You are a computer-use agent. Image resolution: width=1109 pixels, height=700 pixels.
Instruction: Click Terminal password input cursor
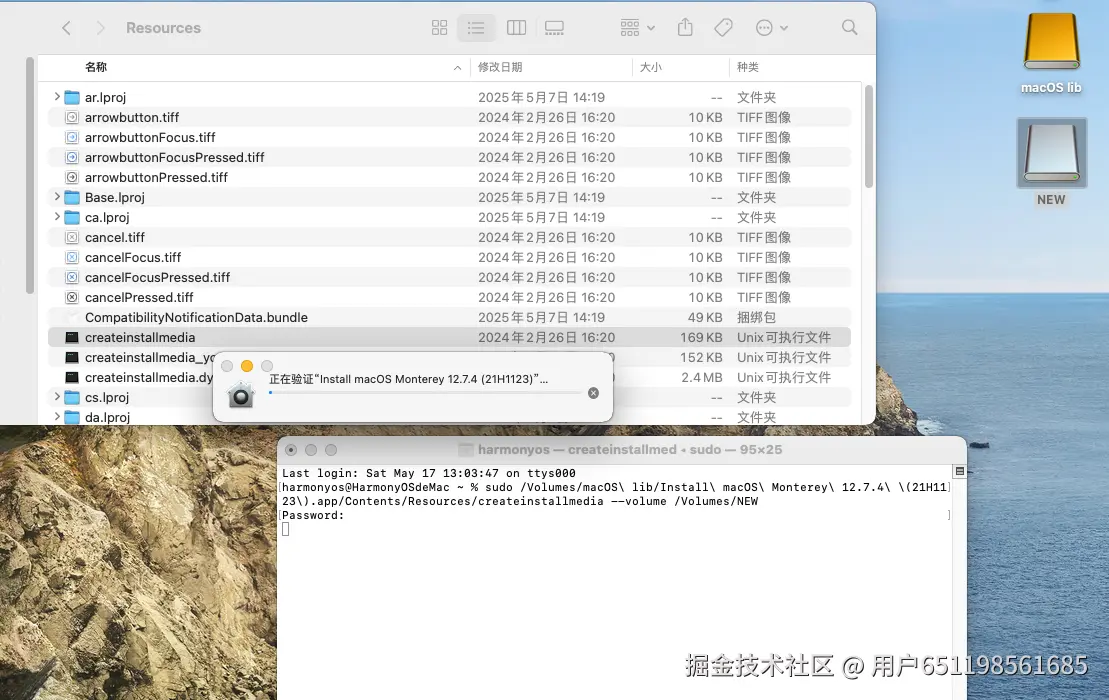coord(286,529)
